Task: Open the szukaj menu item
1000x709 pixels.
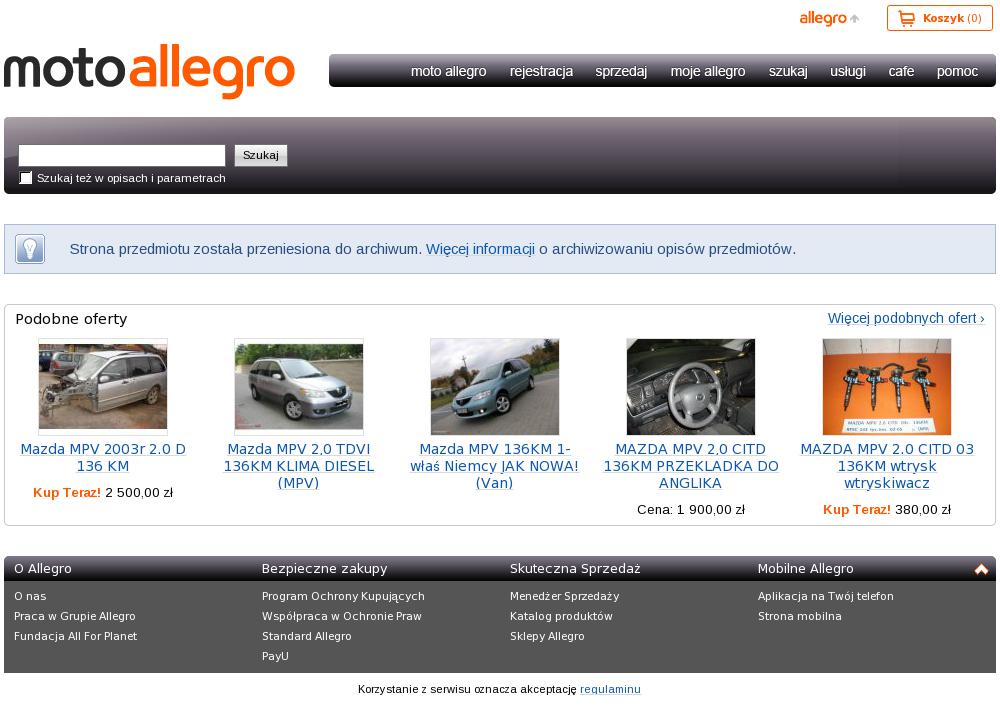Action: click(788, 71)
